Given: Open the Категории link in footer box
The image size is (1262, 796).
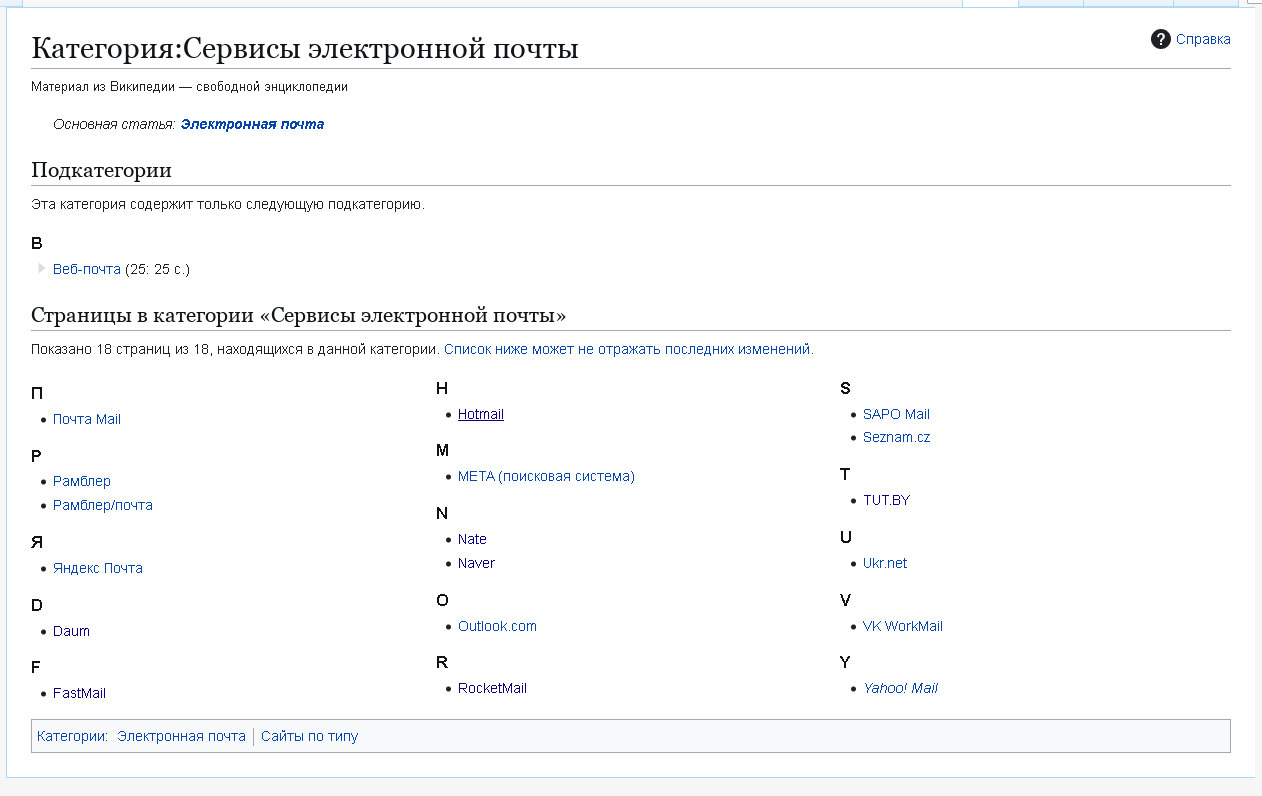Looking at the screenshot, I should tap(70, 736).
